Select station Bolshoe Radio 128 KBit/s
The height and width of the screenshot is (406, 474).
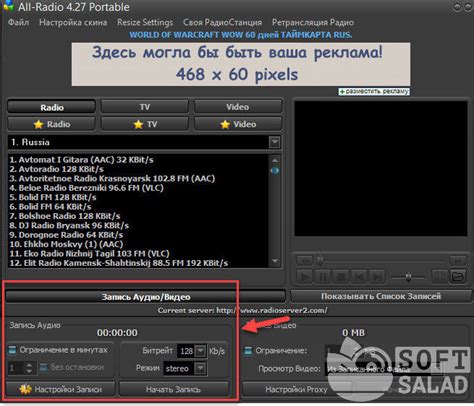click(65, 216)
